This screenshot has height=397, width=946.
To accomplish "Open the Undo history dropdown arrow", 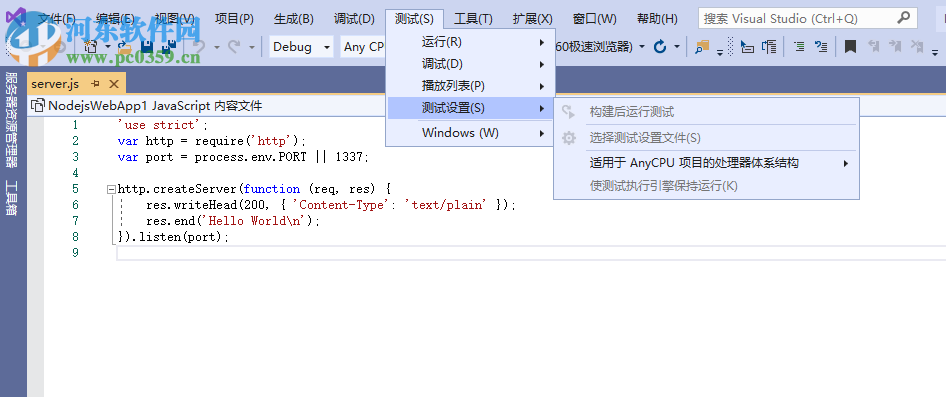I will (x=217, y=47).
